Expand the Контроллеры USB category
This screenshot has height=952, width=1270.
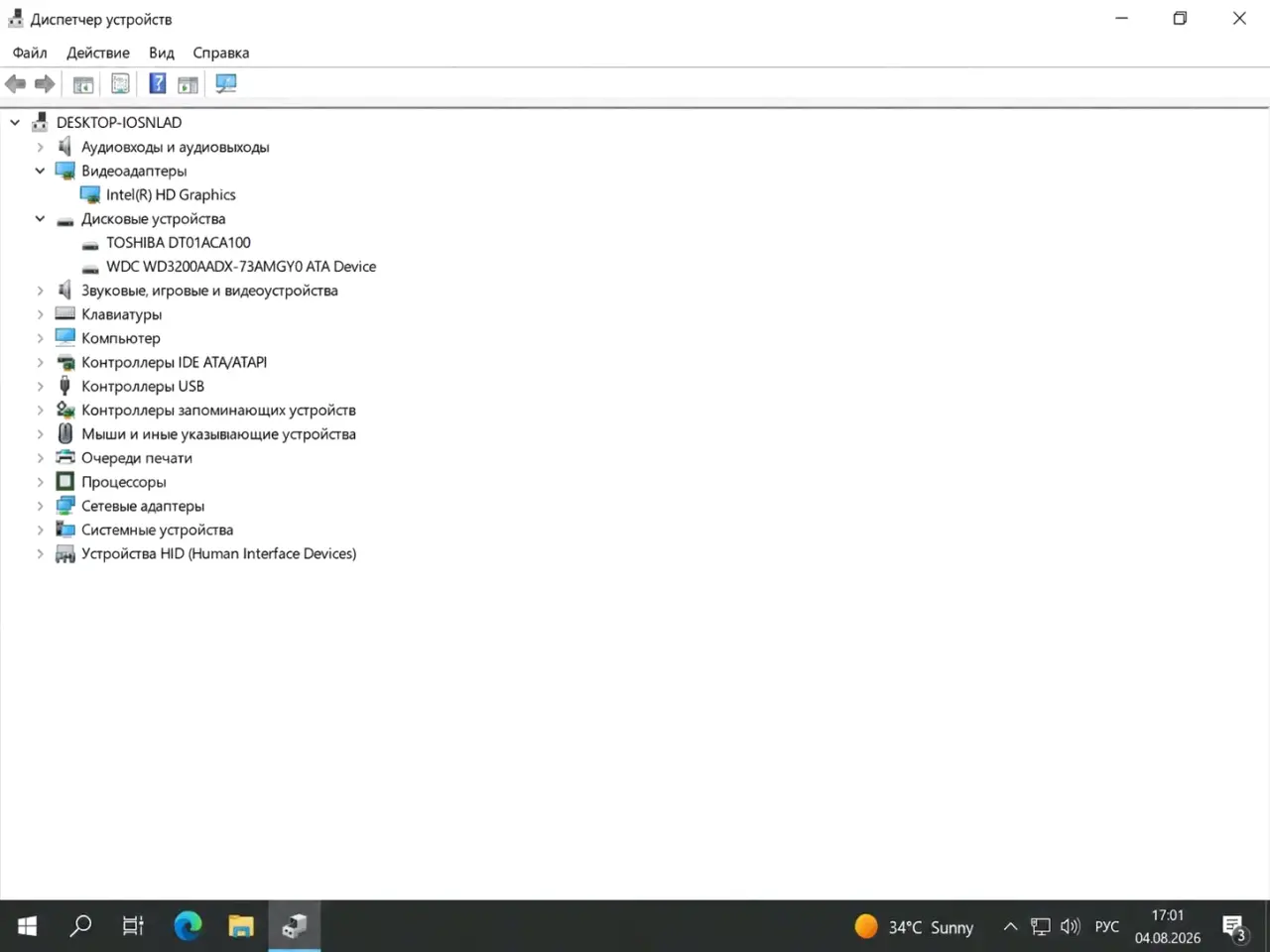tap(40, 386)
